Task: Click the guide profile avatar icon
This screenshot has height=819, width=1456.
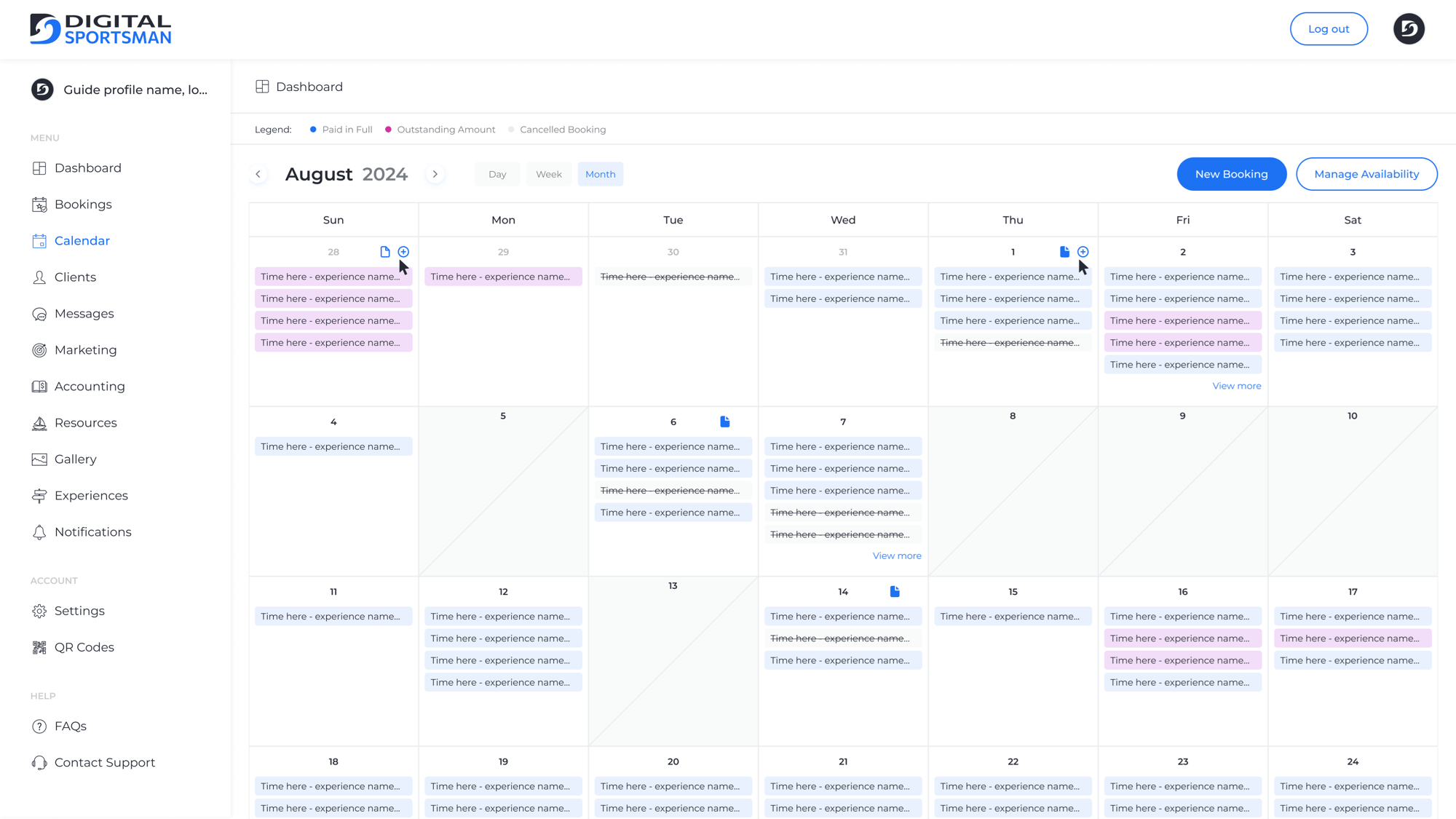Action: [x=42, y=90]
